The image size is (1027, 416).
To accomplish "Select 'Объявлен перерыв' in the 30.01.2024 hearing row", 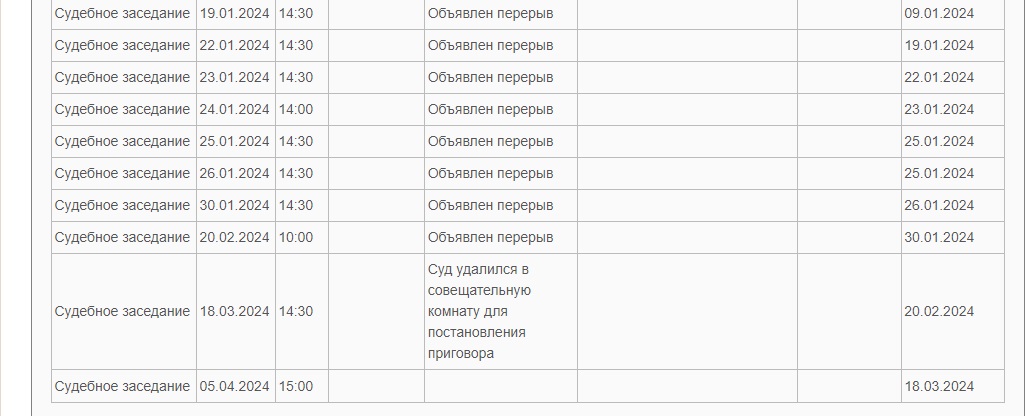I will point(490,206).
